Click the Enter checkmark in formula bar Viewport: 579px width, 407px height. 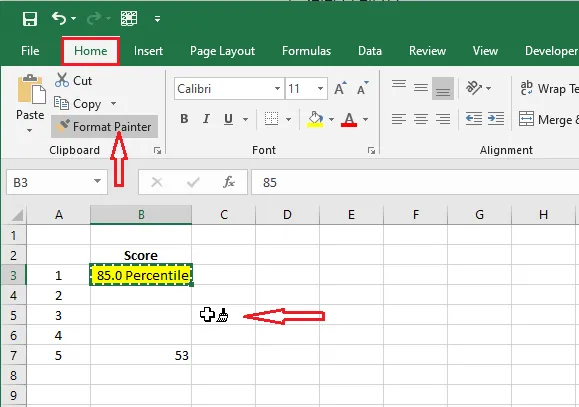[193, 182]
